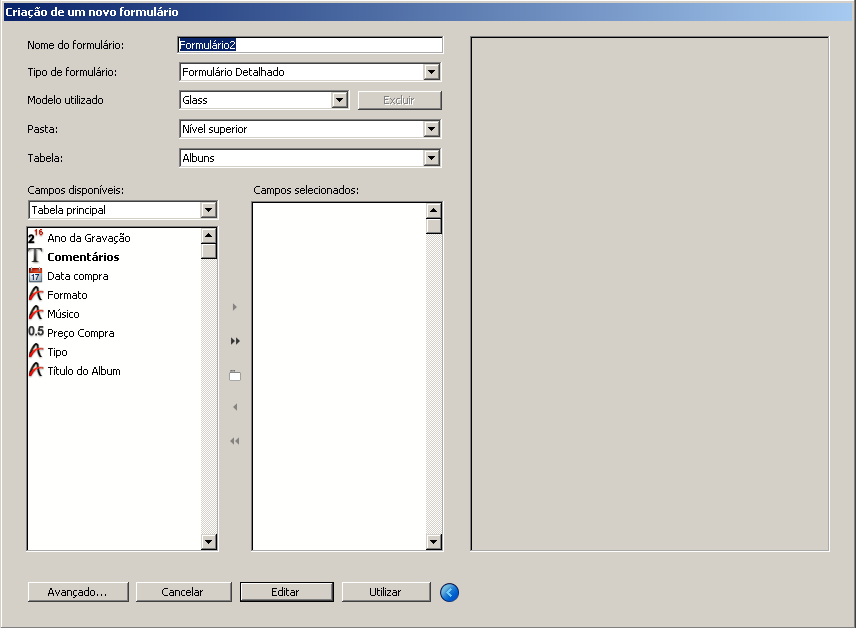Click the folder icon between field lists
The width and height of the screenshot is (856, 628).
(235, 375)
